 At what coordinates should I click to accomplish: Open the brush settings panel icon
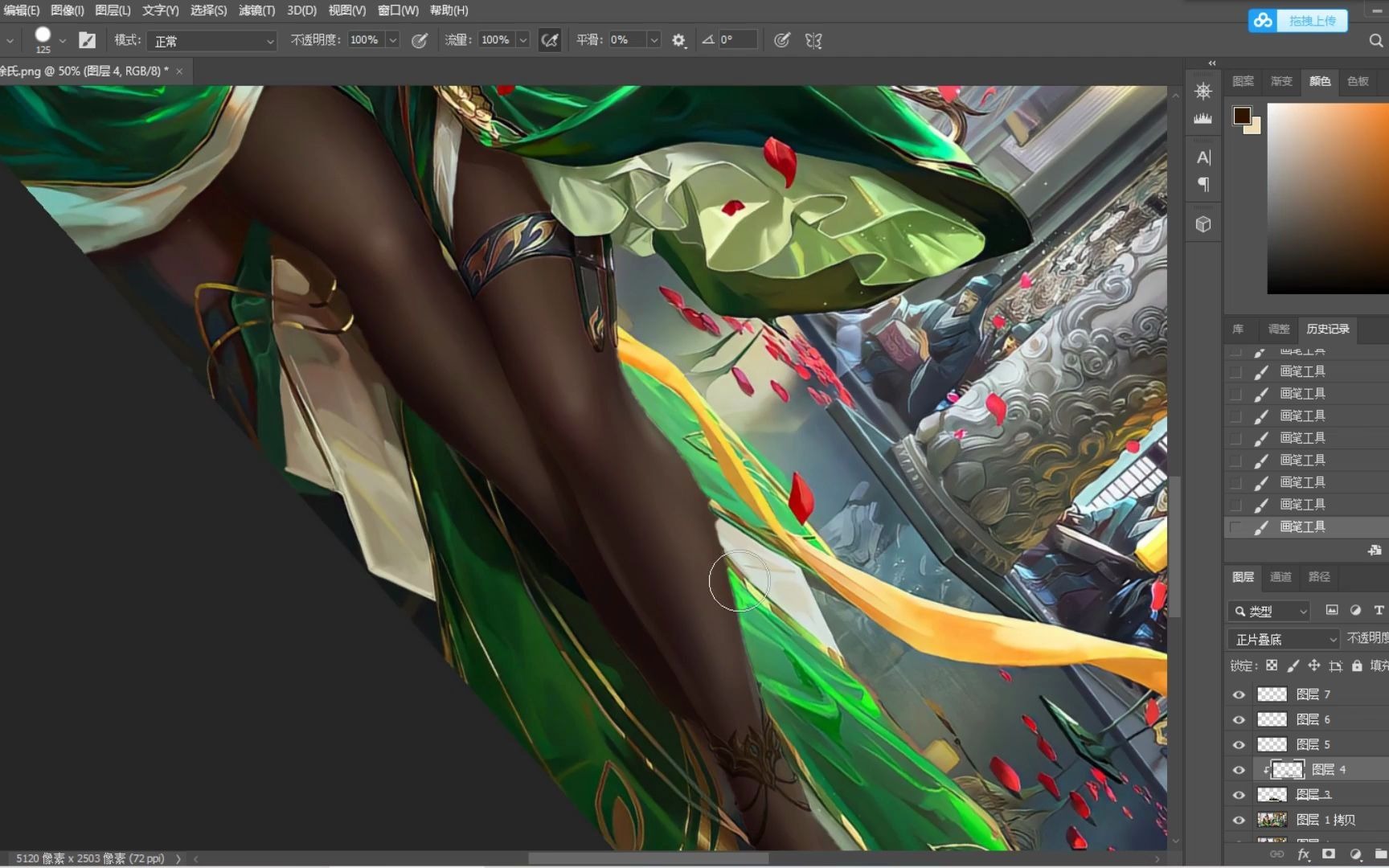click(x=87, y=40)
